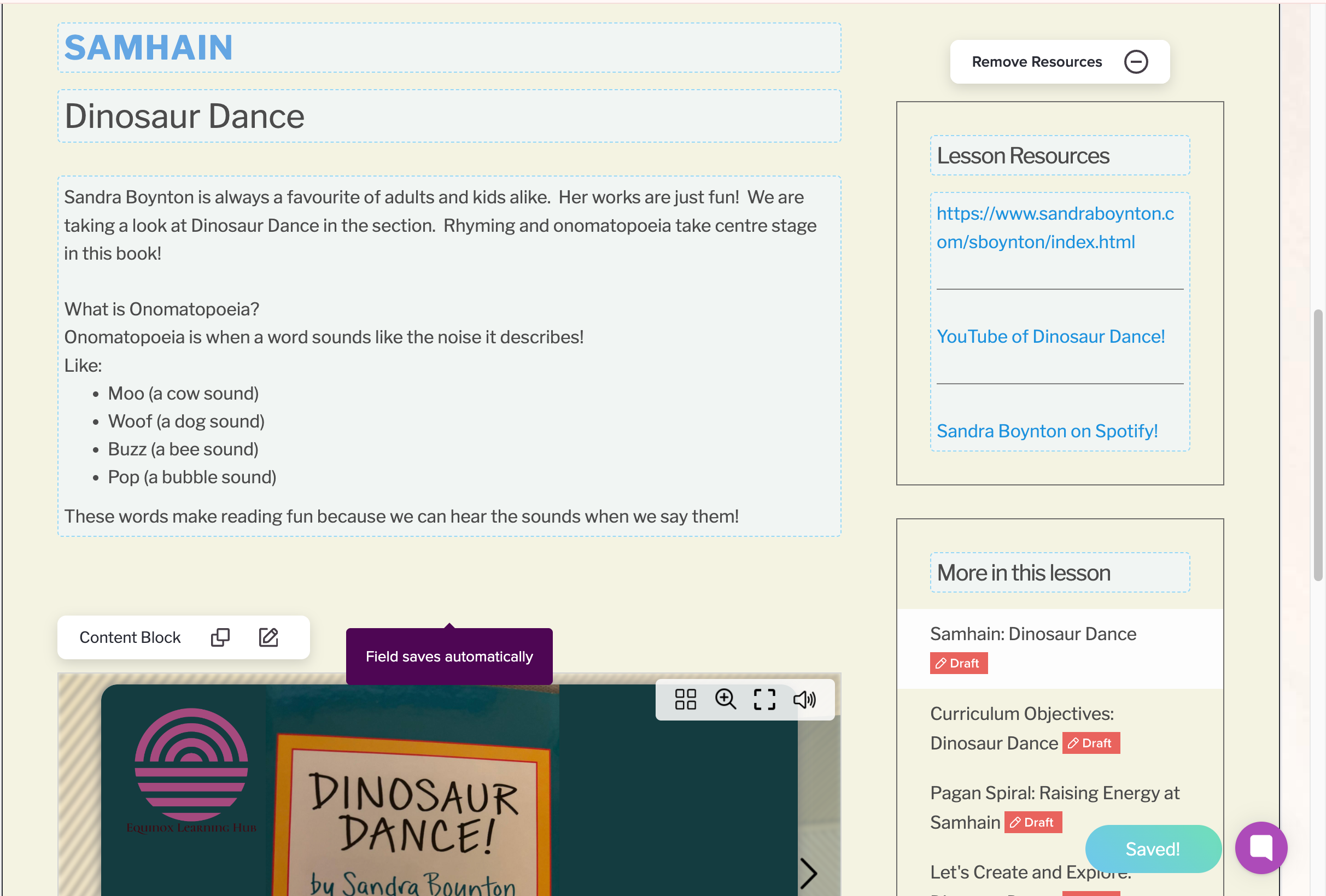Click the zoom-in magnifier icon in viewer
This screenshot has width=1326, height=896.
(725, 699)
